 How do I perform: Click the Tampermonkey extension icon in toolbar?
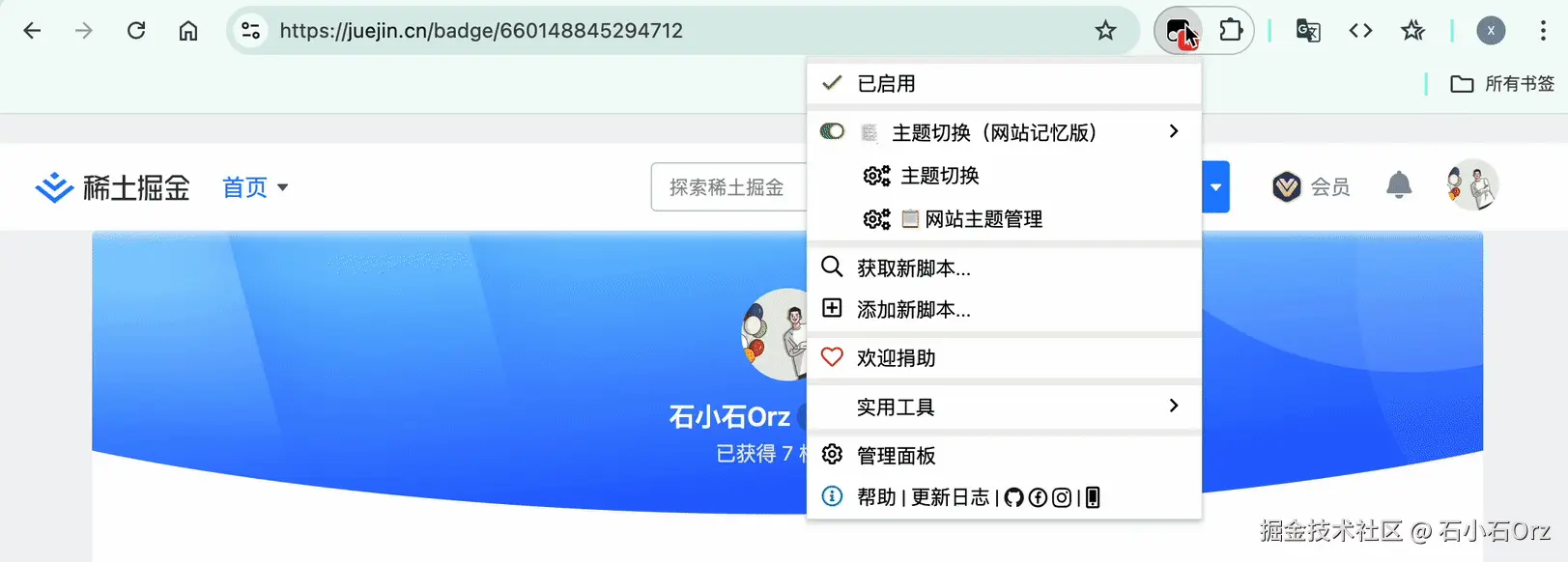pos(1178,31)
